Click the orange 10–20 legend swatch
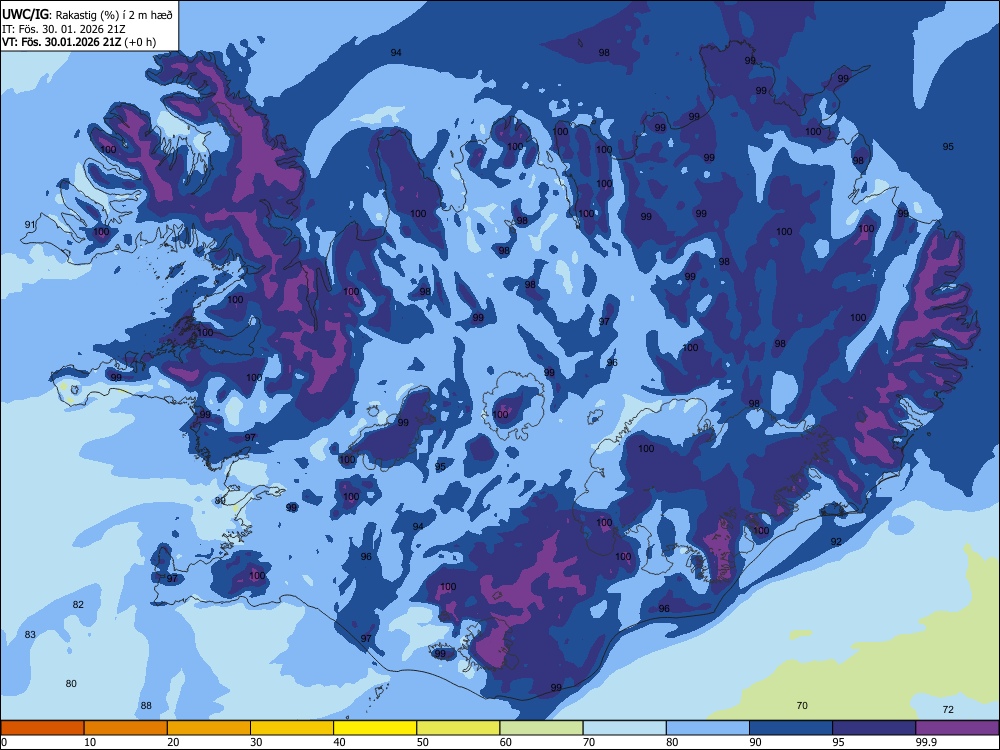Viewport: 1000px width, 750px height. (x=126, y=728)
